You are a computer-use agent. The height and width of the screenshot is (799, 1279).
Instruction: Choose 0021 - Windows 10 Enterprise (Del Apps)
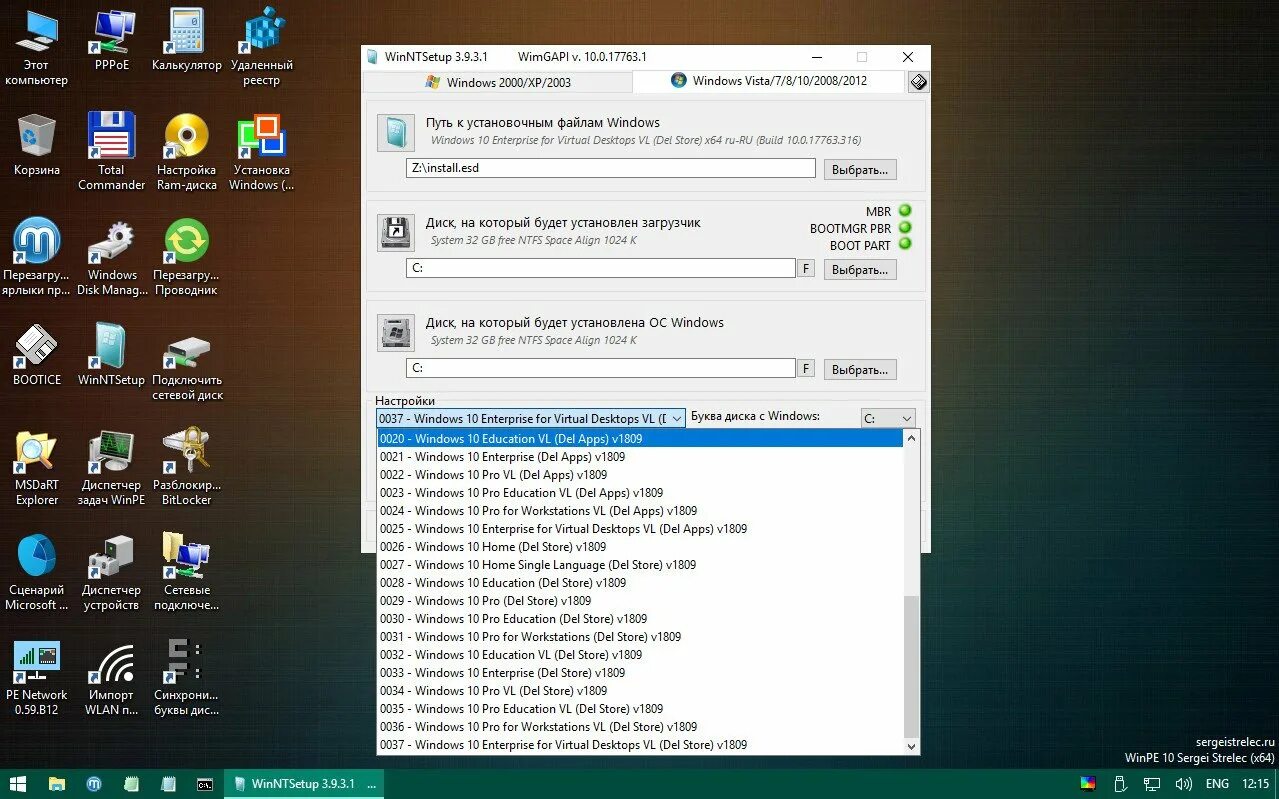(639, 456)
